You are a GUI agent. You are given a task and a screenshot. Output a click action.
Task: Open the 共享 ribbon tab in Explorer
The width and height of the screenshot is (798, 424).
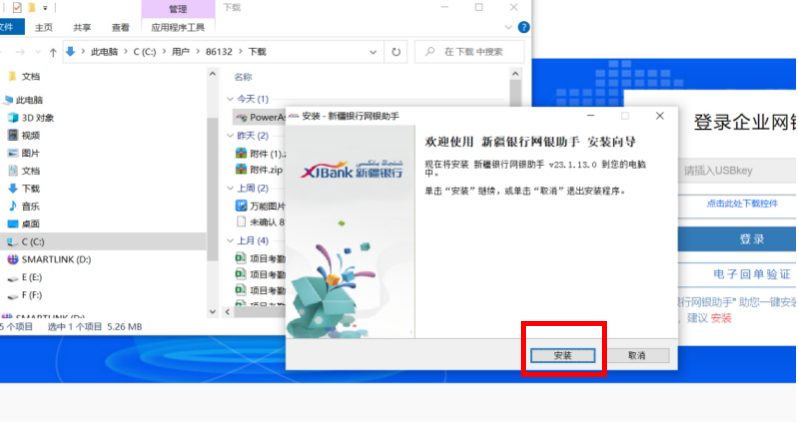[81, 27]
